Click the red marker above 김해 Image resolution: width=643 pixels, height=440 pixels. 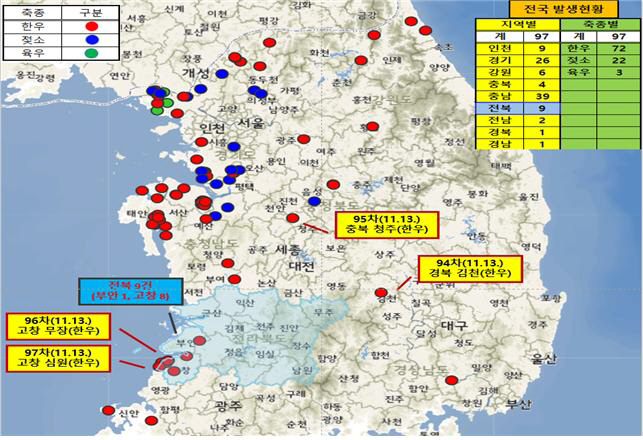pyautogui.click(x=451, y=380)
